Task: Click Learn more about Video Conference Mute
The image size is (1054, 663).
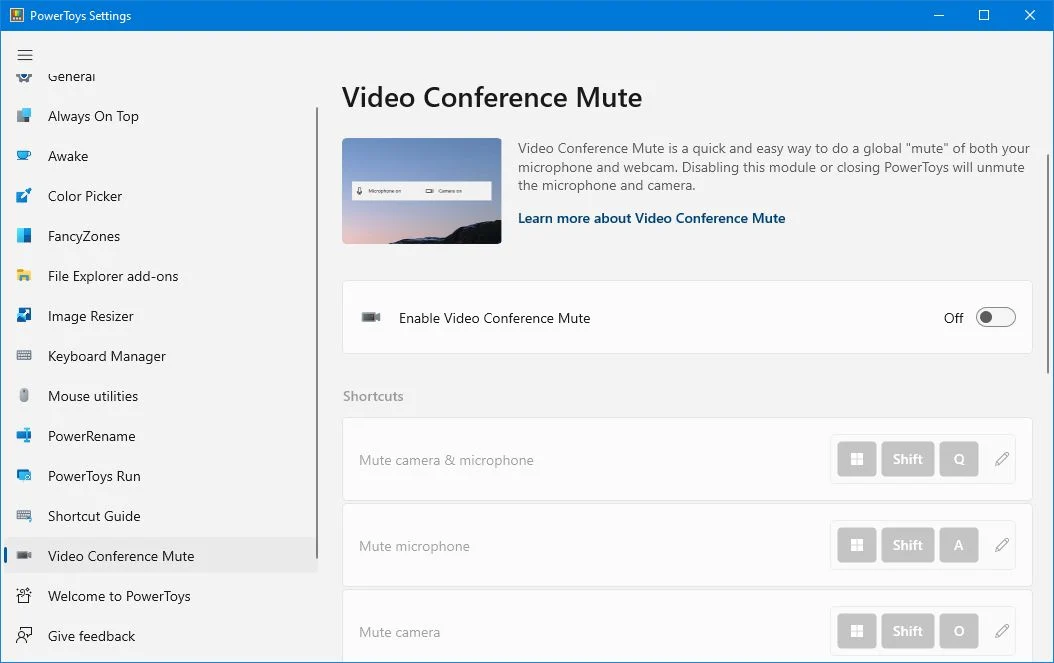Action: coord(651,218)
